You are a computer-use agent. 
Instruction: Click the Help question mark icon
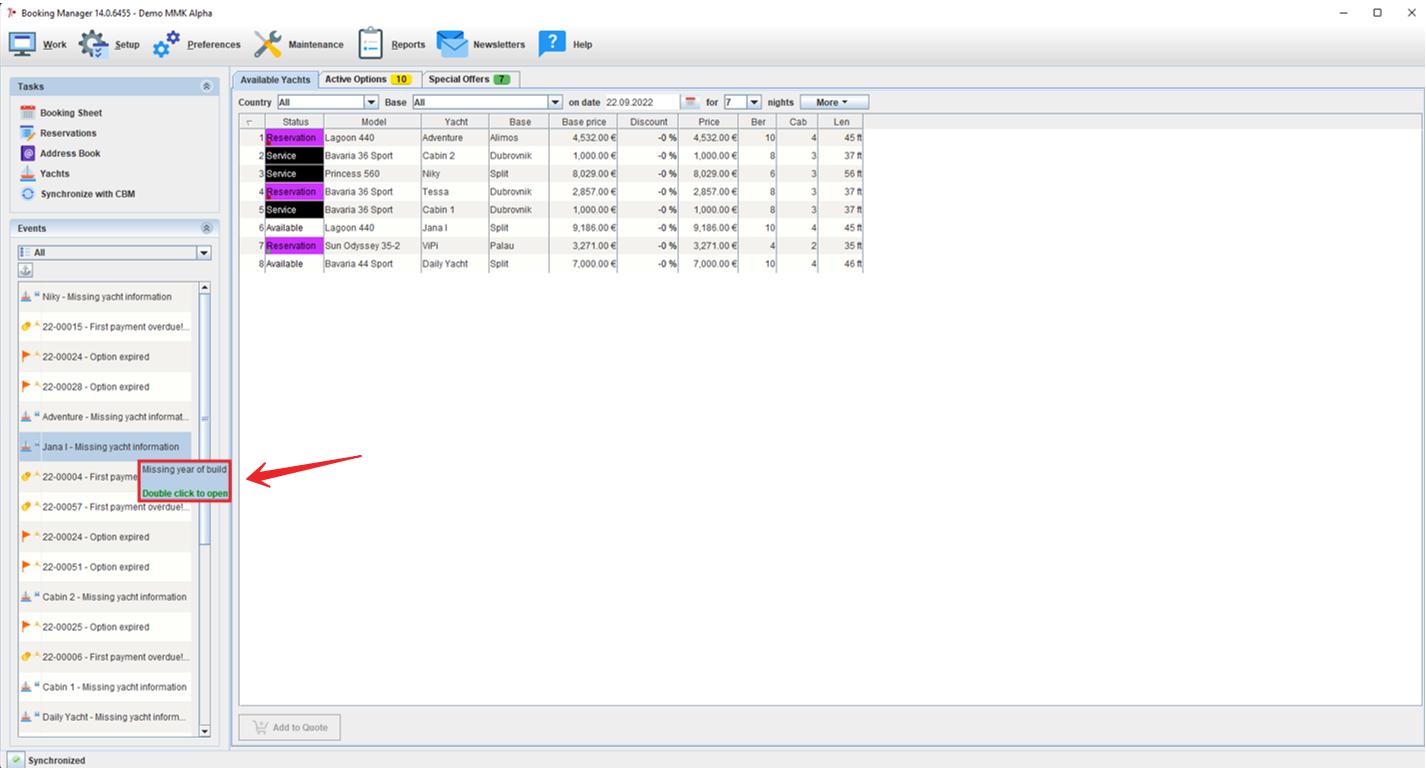pos(552,44)
